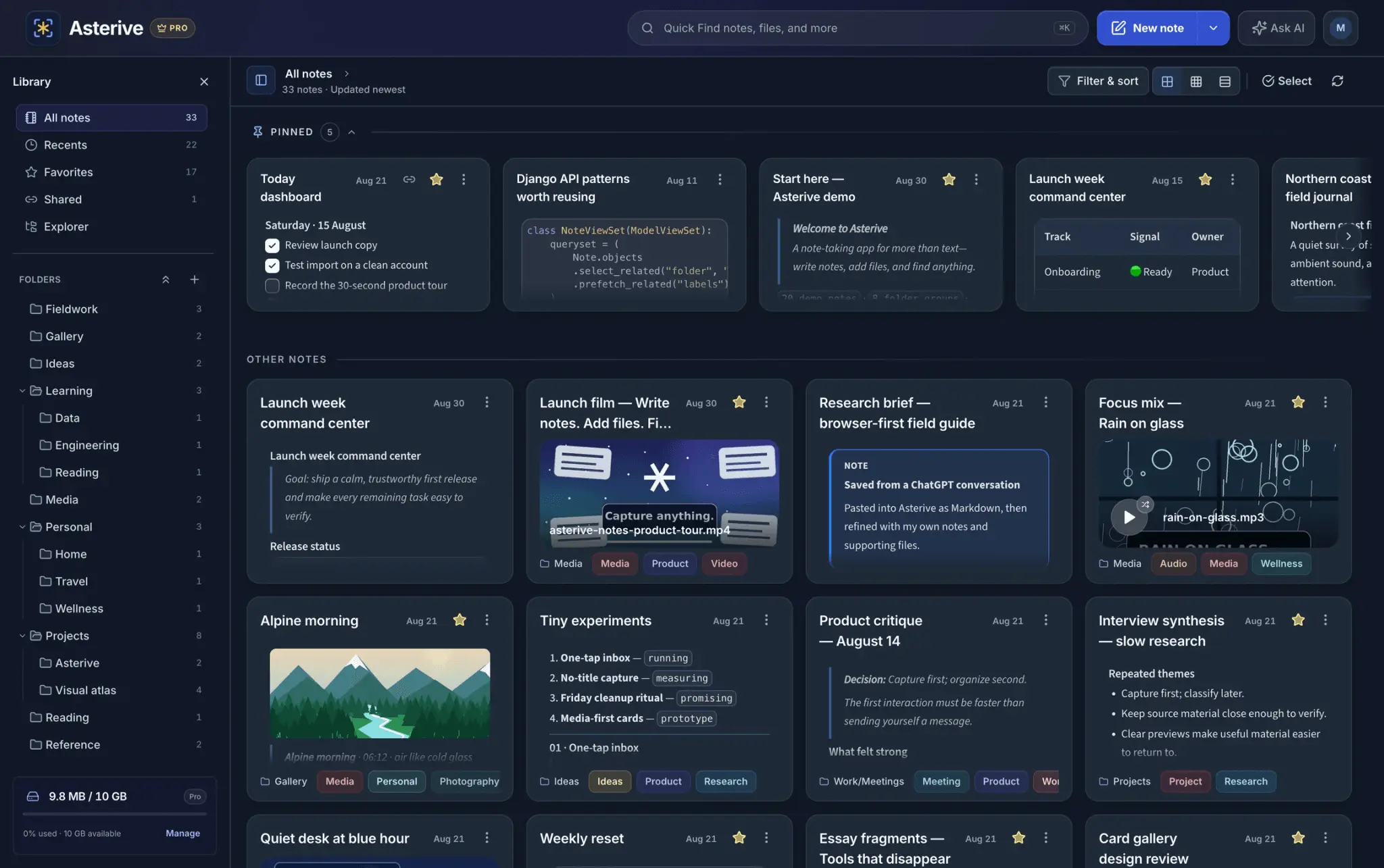The image size is (1384, 868).
Task: Collapse the Personal folder tree
Action: click(22, 527)
